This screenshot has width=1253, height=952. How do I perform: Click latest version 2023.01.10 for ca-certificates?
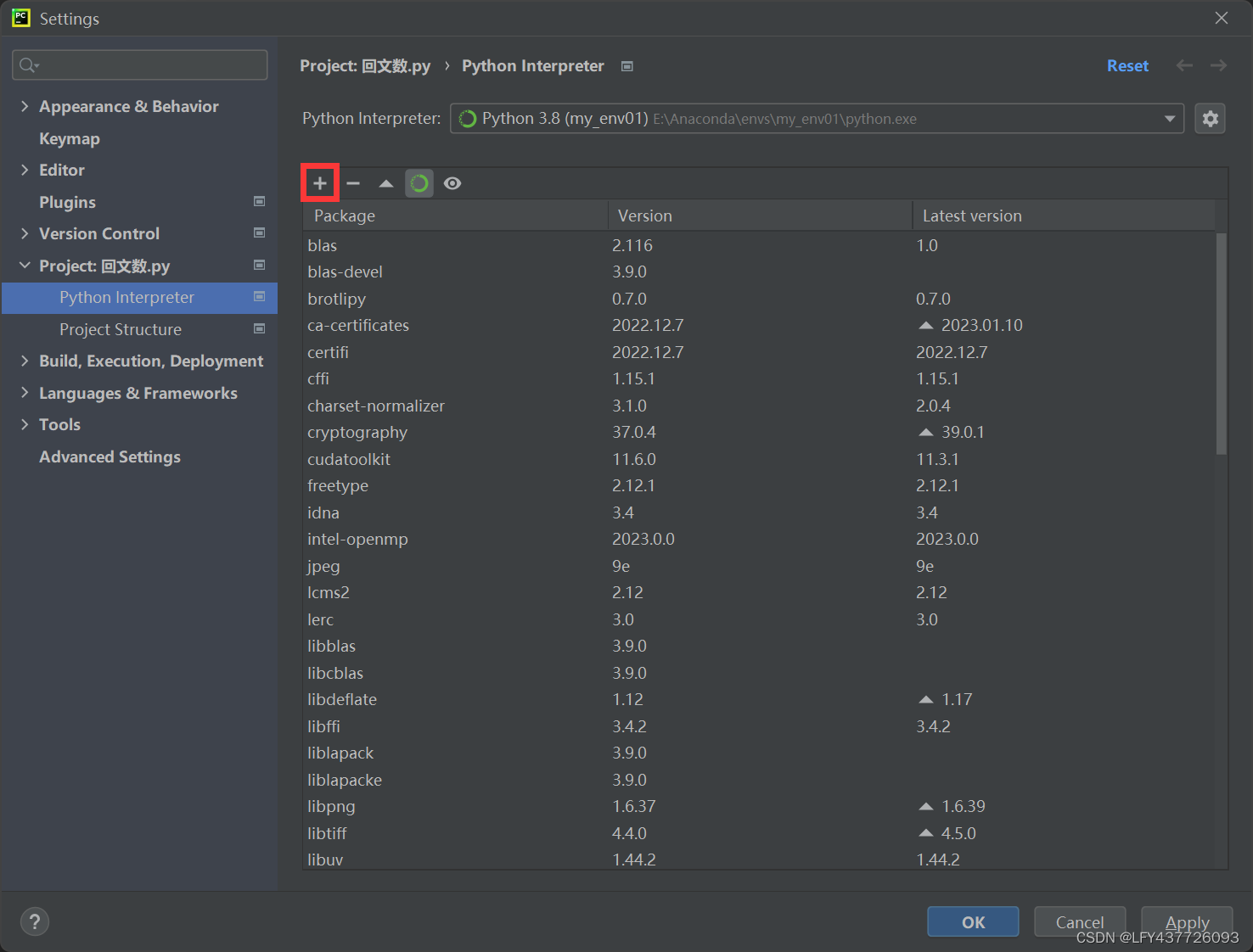(981, 325)
